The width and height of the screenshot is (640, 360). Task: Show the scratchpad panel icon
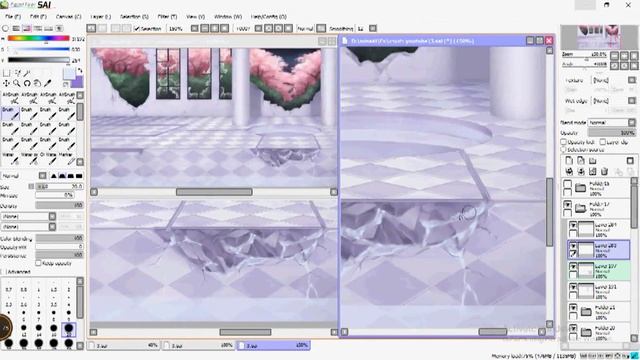[59, 28]
